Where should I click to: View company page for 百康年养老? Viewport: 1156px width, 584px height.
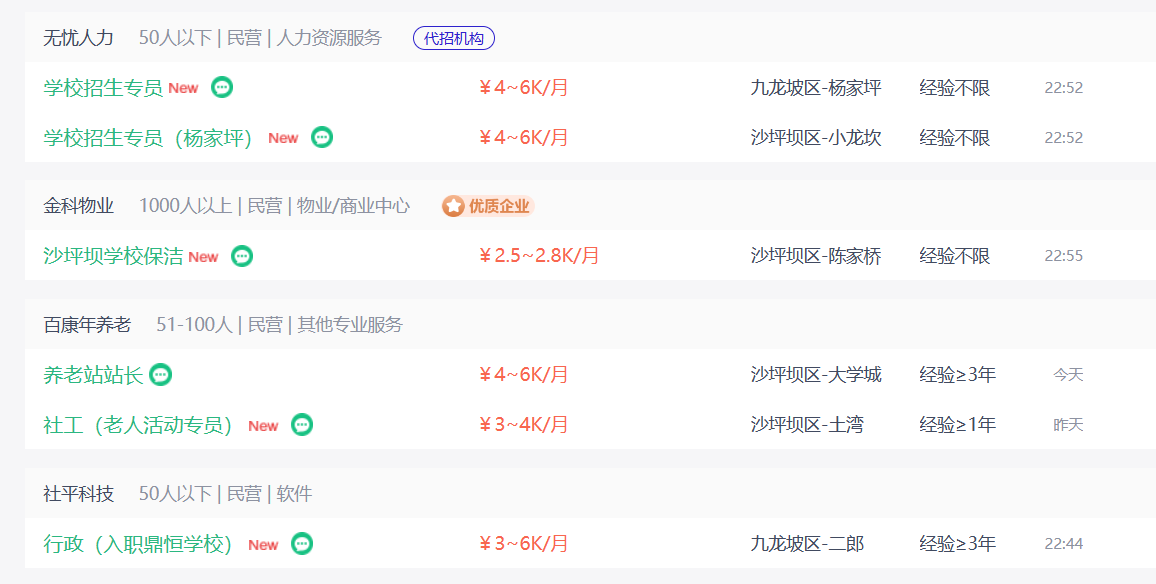click(87, 324)
